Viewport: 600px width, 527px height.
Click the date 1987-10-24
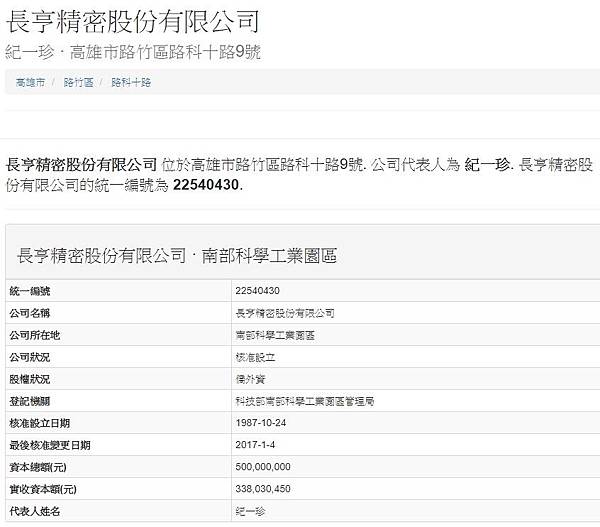(261, 423)
